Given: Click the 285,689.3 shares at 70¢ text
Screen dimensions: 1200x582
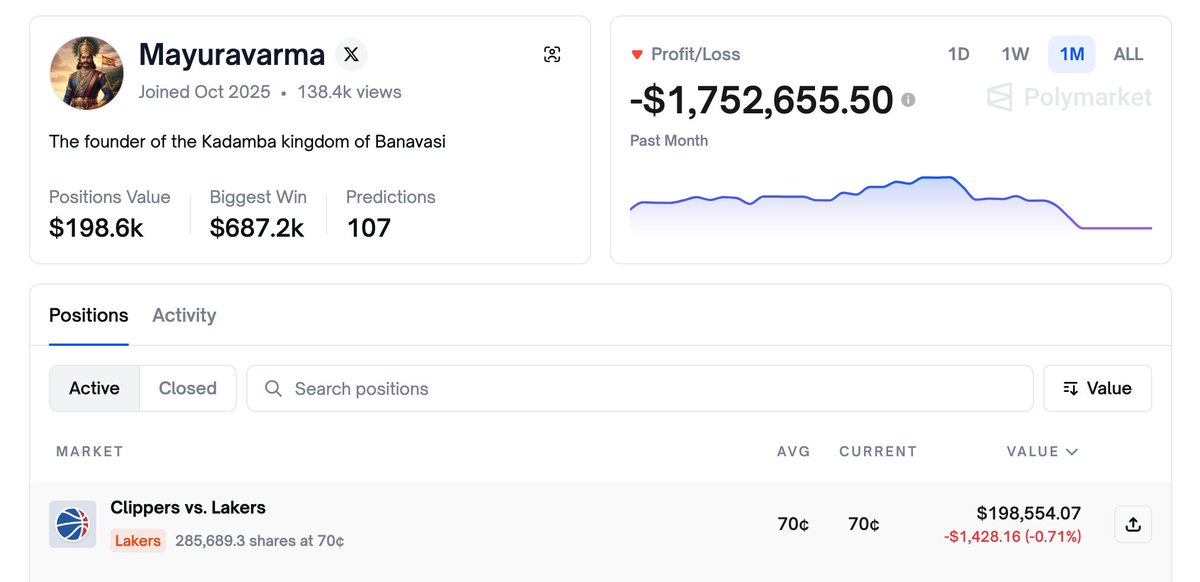Looking at the screenshot, I should pyautogui.click(x=260, y=541).
